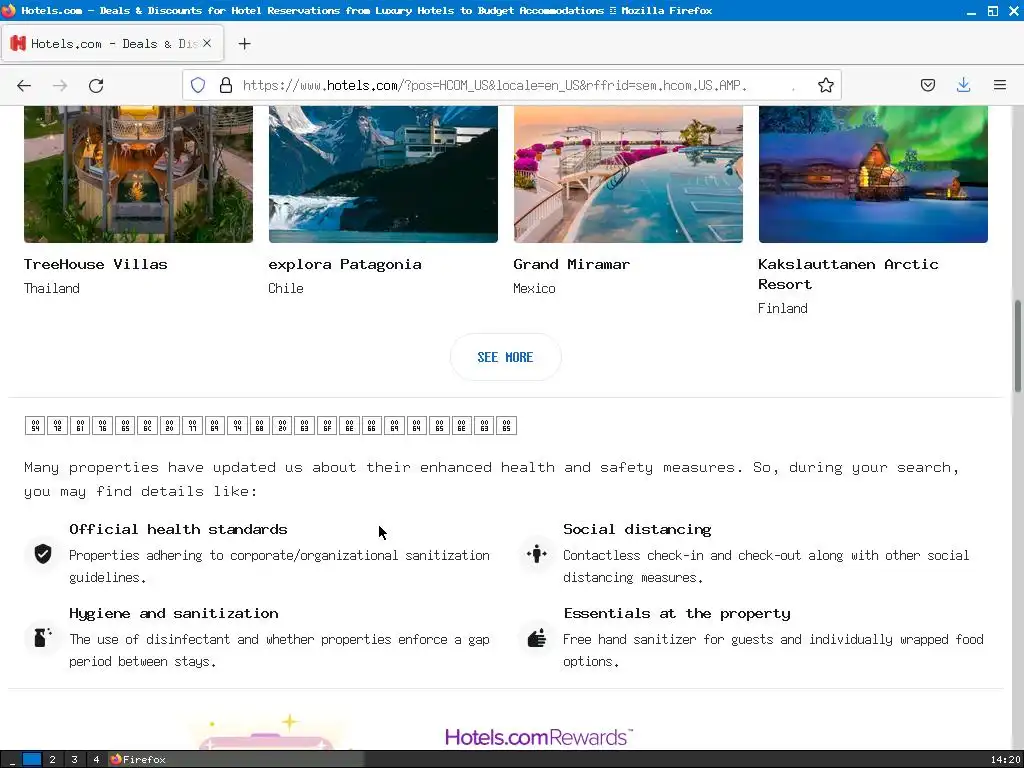Viewport: 1024px width, 768px height.
Task: Open the Firefox downloads panel
Action: pos(963,85)
